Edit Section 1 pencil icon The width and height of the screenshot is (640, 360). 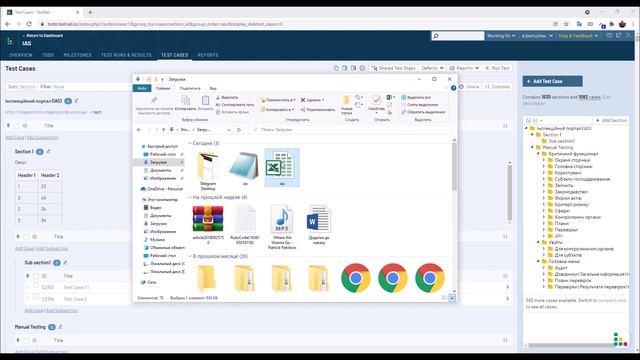click(48, 151)
